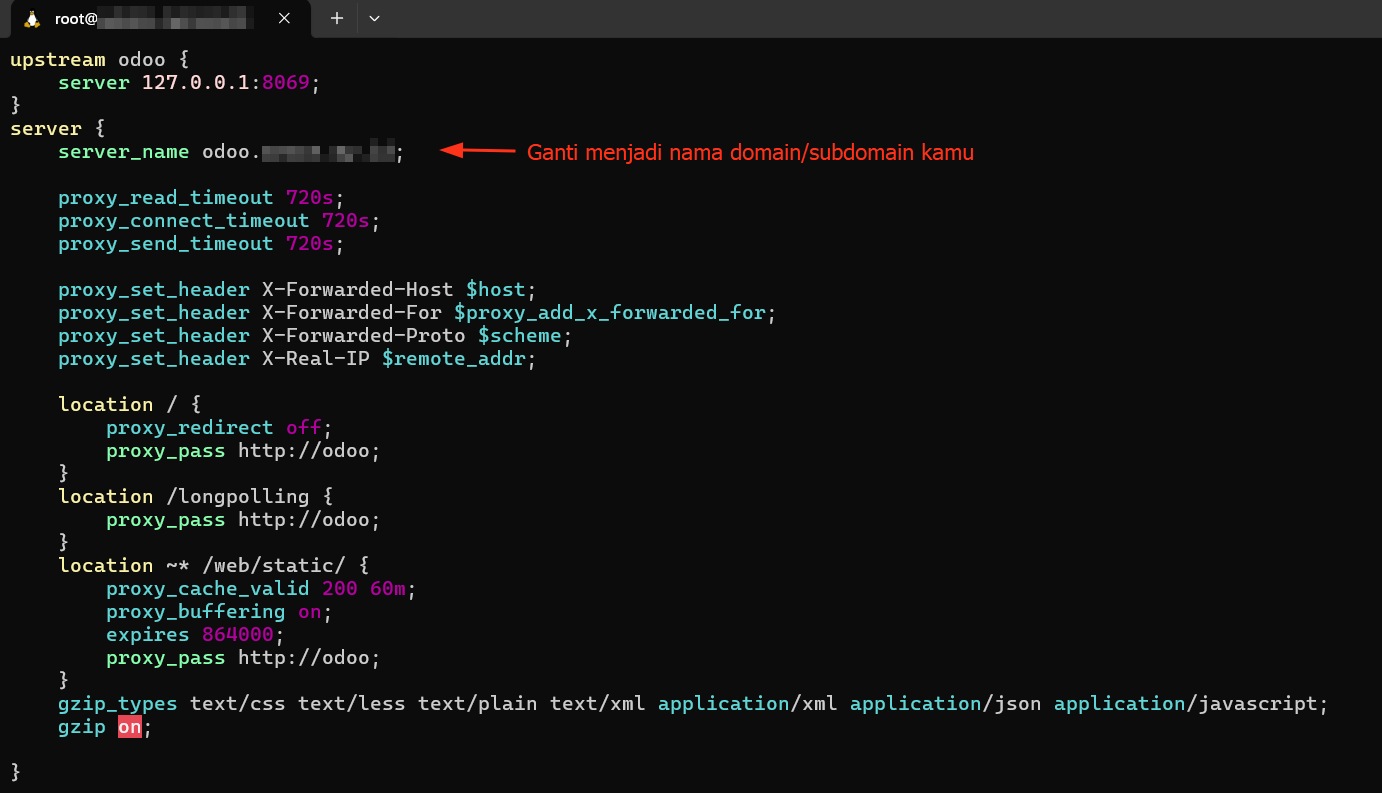Screen dimensions: 1382x793
Task: Open the tab options chevron dropdown
Action: 374,18
